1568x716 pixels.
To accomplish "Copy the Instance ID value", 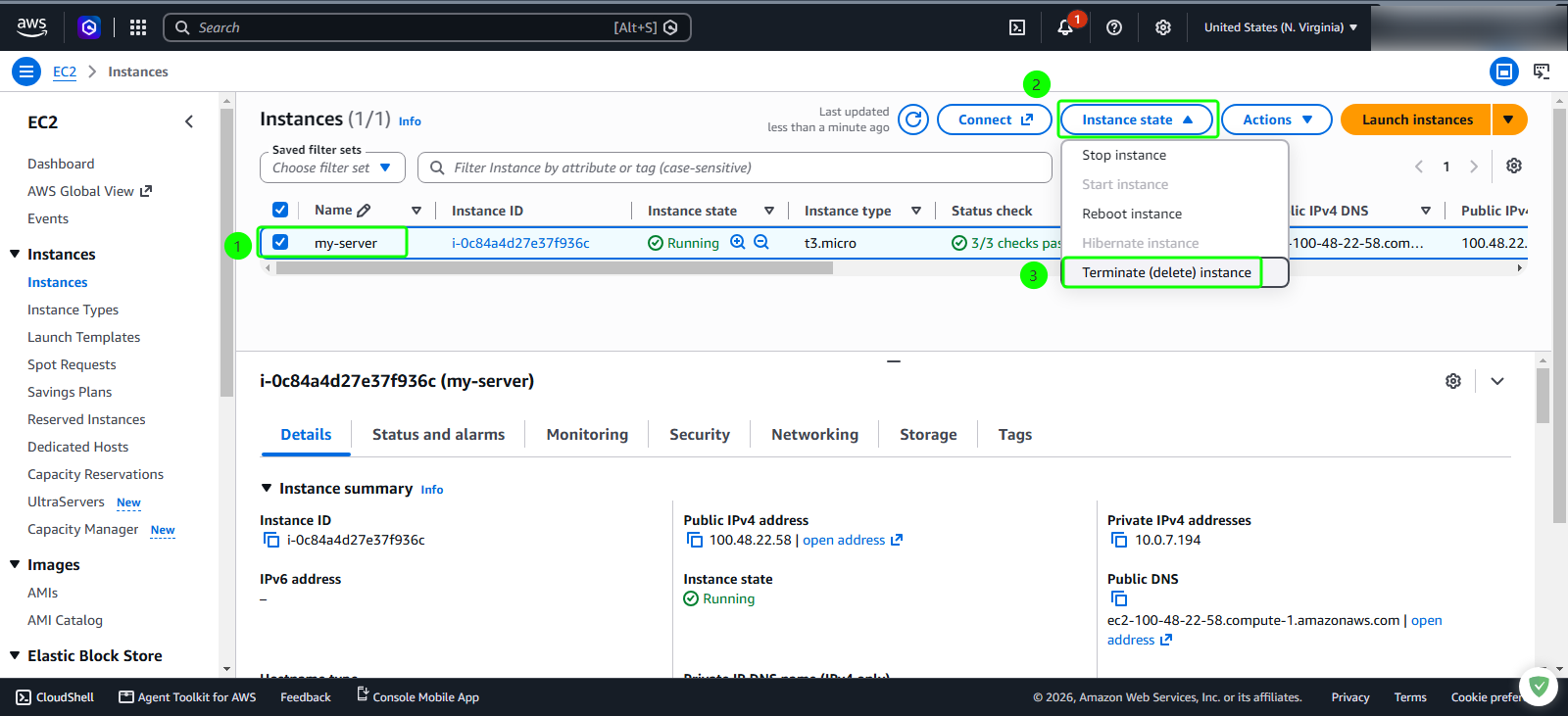I will (271, 540).
